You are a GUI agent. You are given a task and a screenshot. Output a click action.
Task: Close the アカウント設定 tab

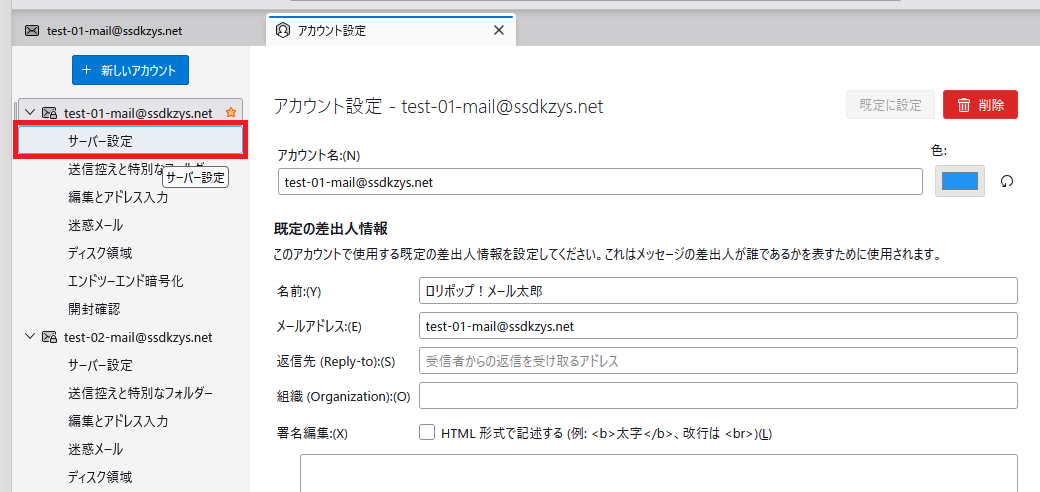coord(499,31)
